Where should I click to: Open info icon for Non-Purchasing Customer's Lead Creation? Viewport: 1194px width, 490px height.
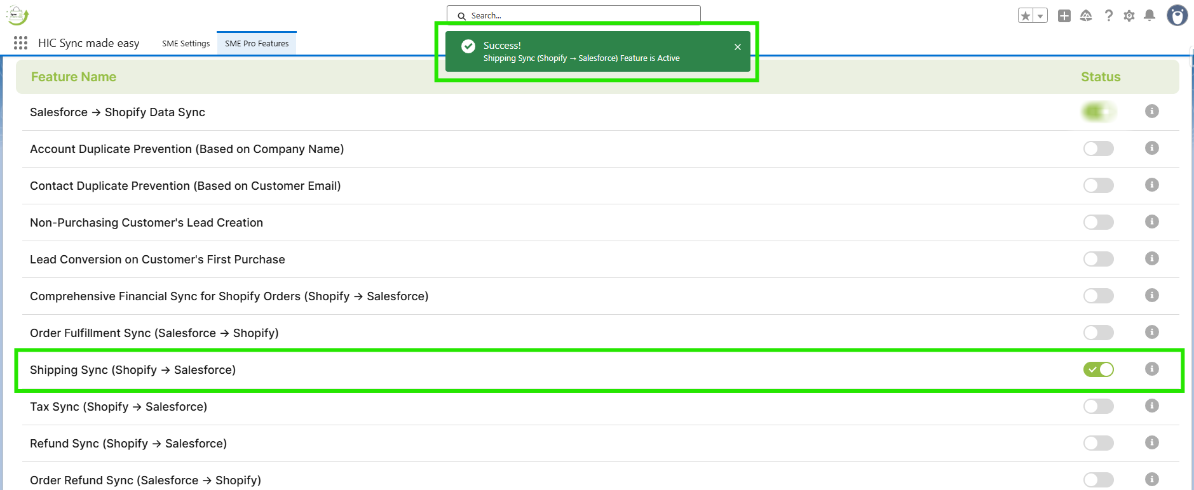(1152, 221)
